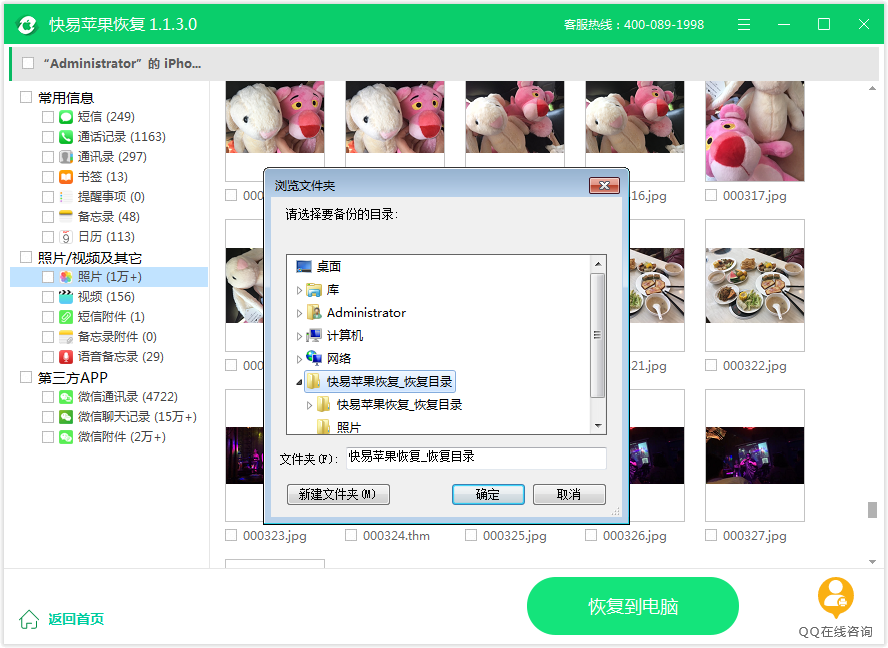Click the 新建文件夹 button
The image size is (888, 648).
tap(338, 494)
